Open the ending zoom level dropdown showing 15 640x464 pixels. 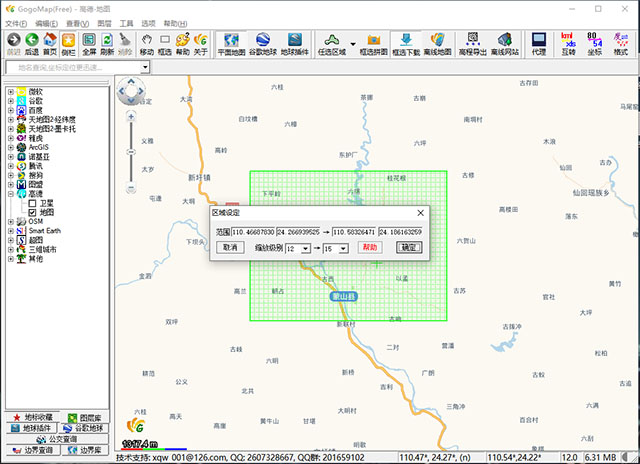[343, 248]
